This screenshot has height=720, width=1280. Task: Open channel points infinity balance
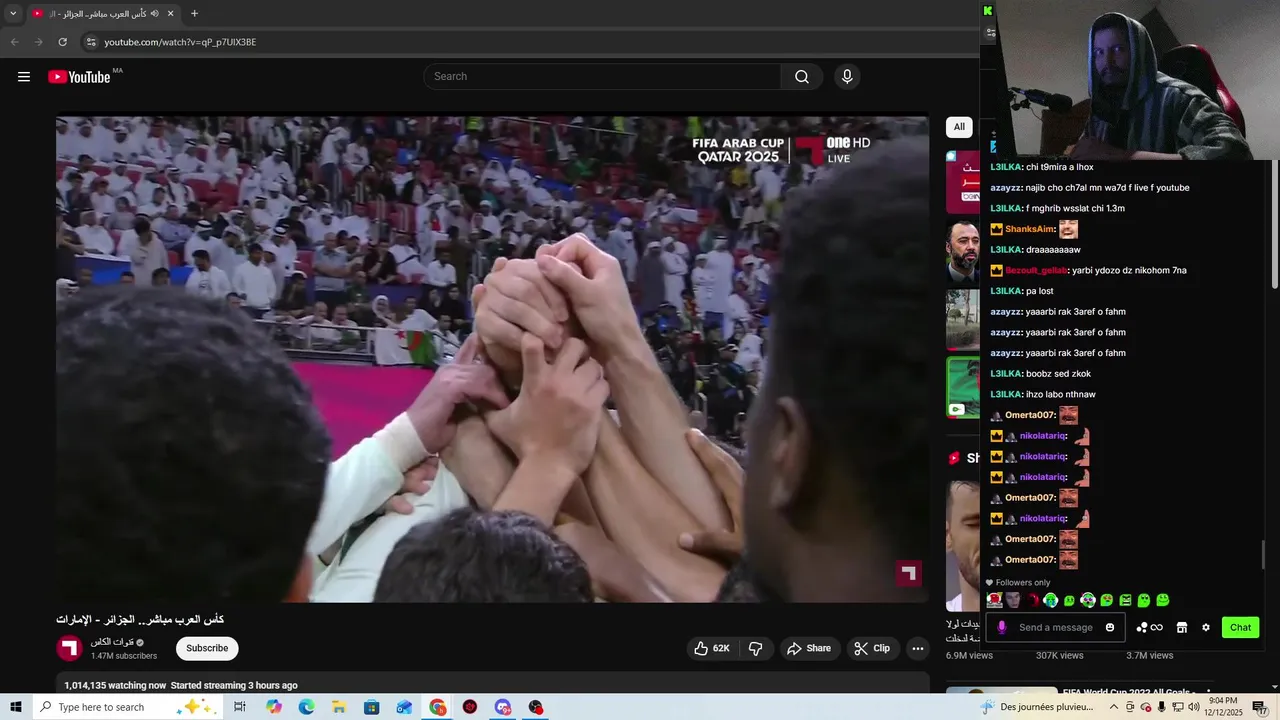point(1150,627)
